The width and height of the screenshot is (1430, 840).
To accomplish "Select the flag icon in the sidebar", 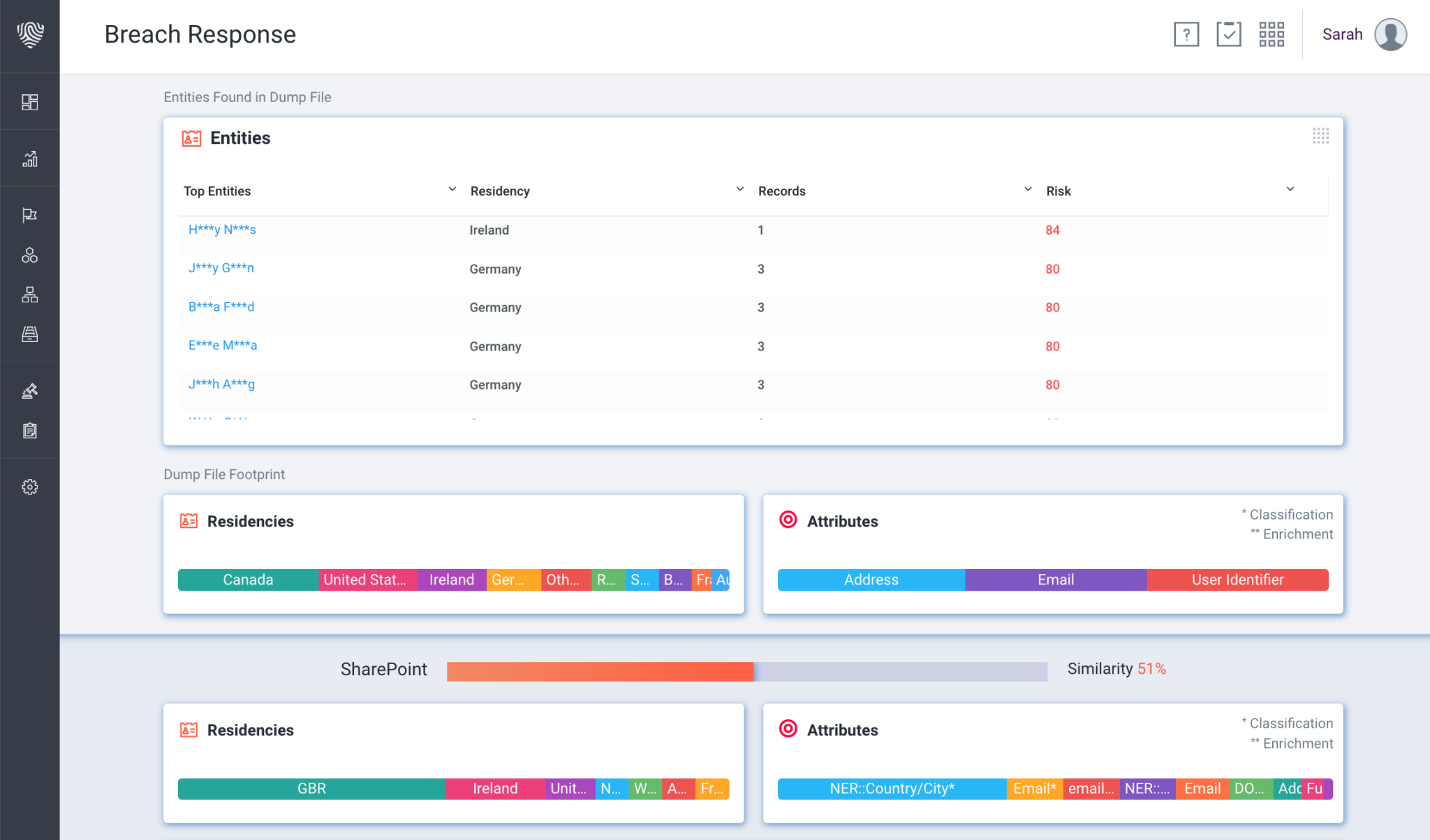I will [x=29, y=214].
